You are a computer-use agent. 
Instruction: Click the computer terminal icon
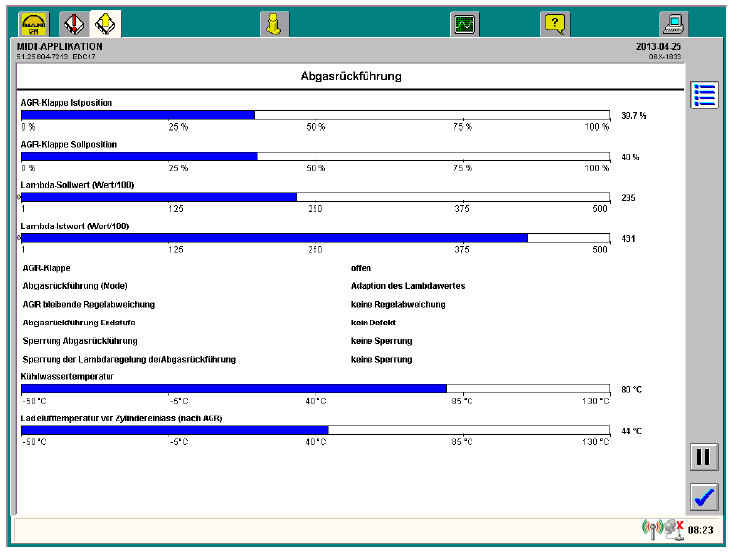coord(673,23)
